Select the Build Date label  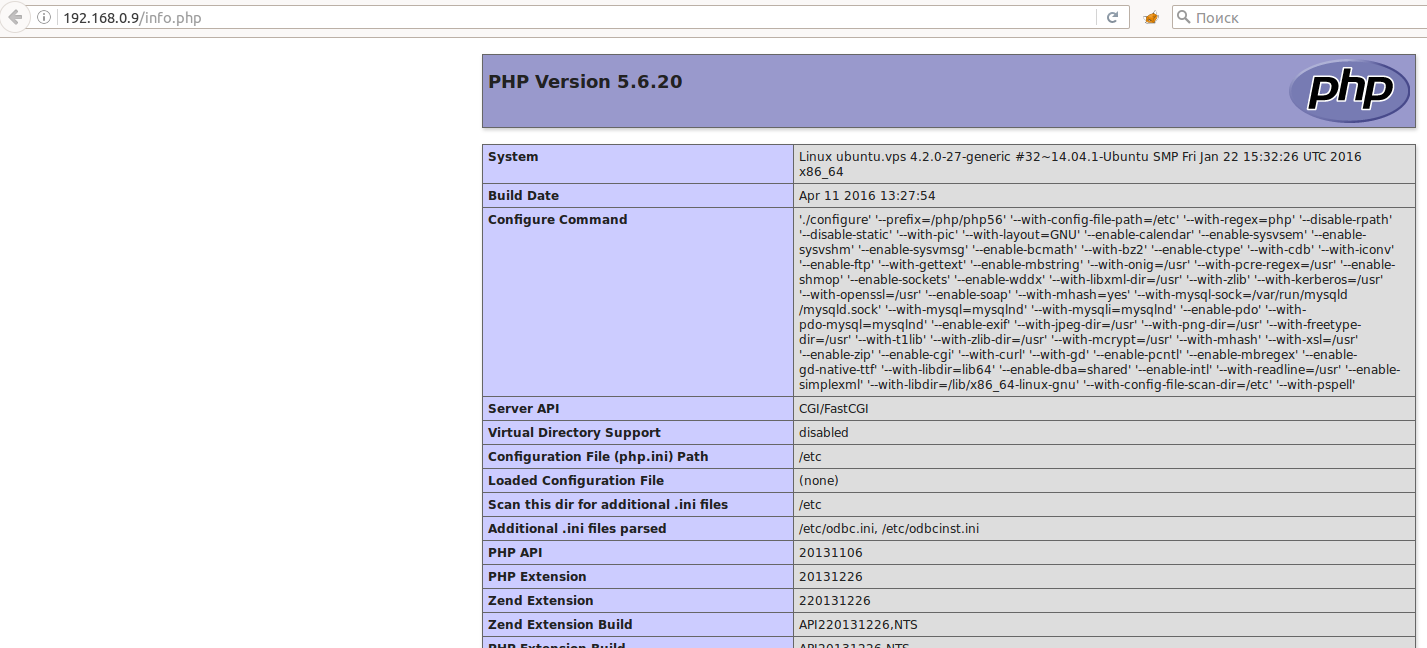coord(523,196)
